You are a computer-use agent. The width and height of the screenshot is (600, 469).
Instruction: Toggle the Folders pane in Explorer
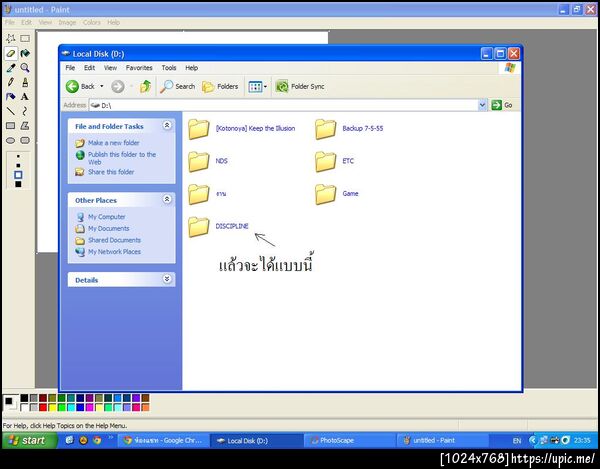point(220,86)
